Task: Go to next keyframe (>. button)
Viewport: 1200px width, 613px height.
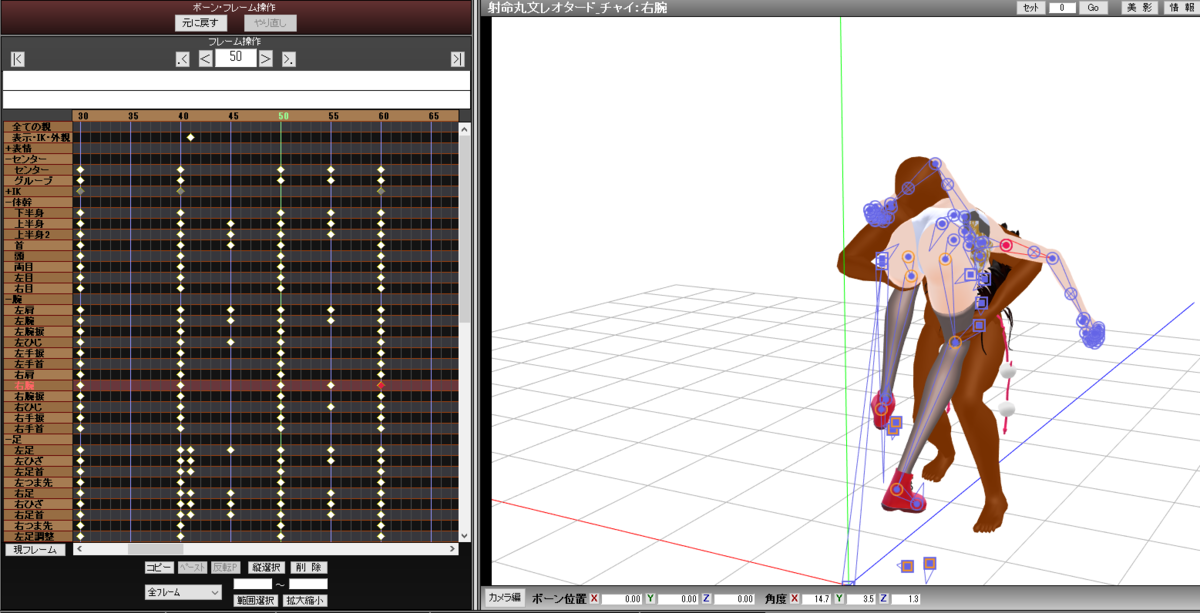Action: tap(288, 59)
